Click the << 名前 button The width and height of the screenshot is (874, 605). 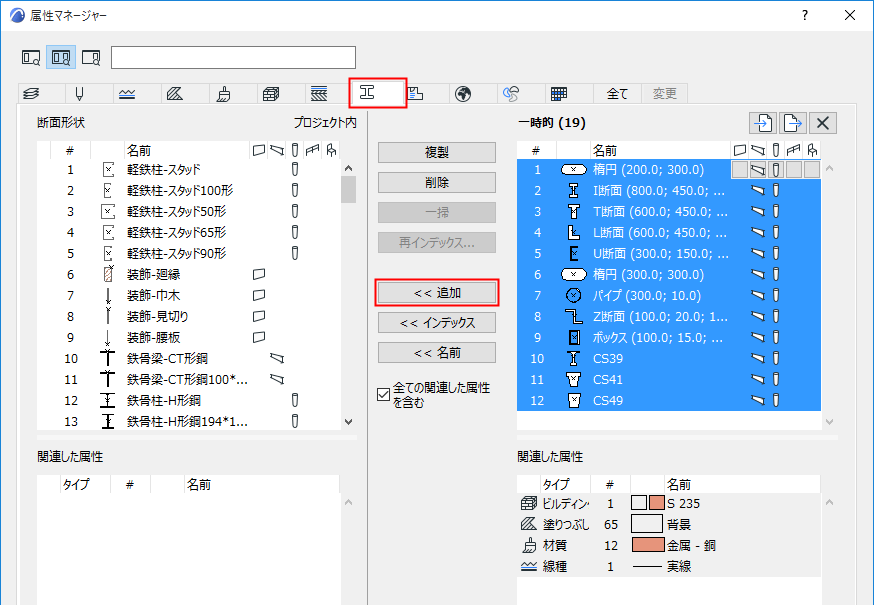tap(436, 353)
